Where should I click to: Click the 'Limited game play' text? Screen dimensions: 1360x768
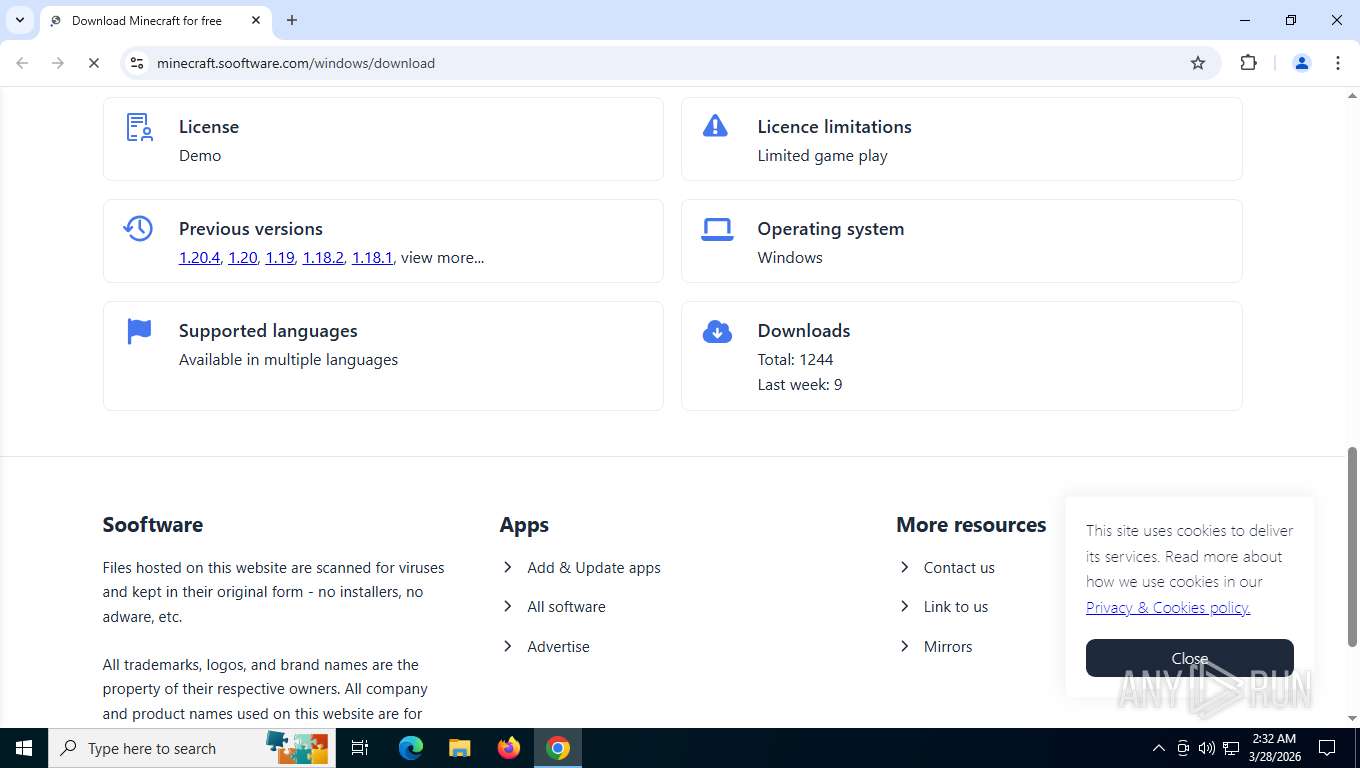(x=822, y=155)
